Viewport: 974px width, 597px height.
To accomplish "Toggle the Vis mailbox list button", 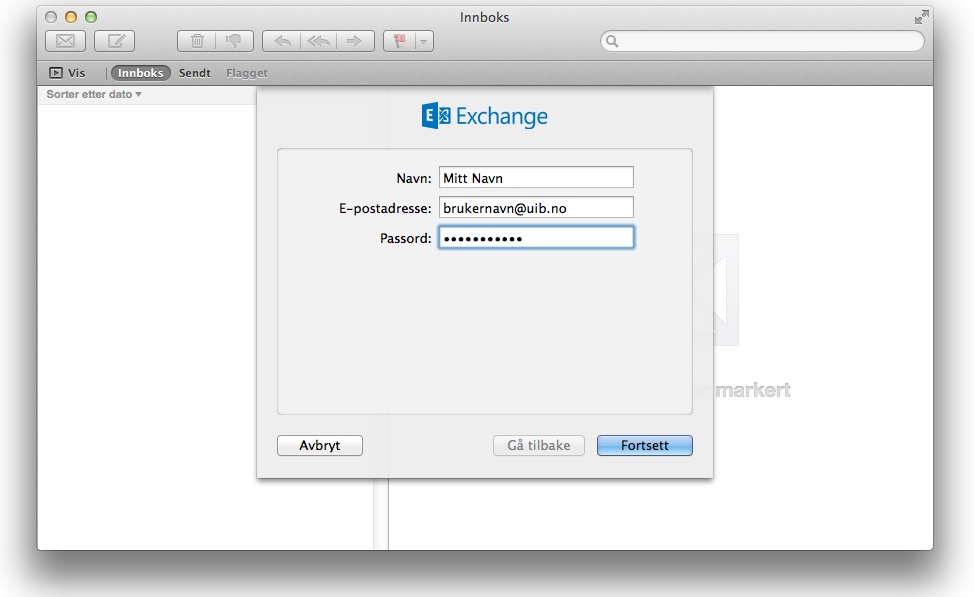I will pos(67,73).
